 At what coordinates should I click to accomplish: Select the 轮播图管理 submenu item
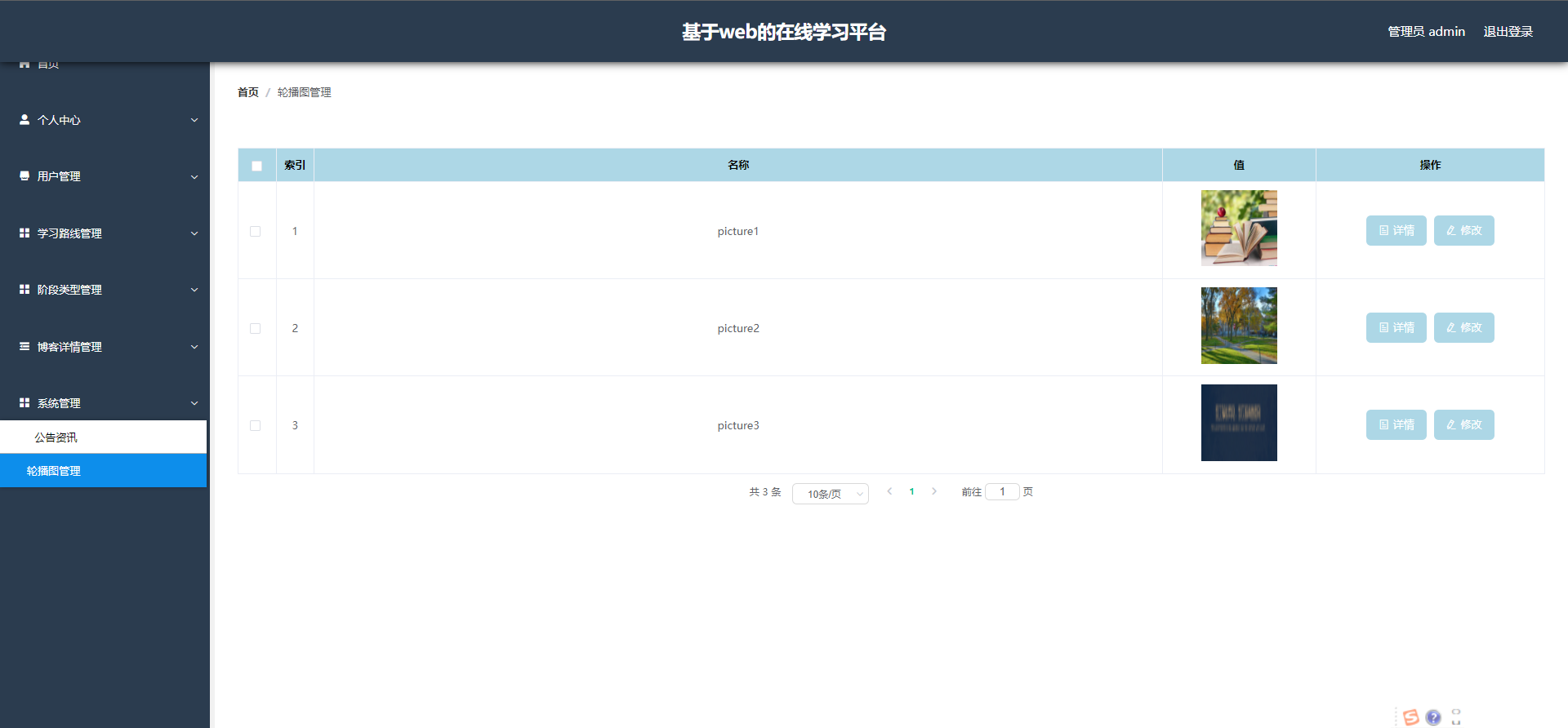click(103, 471)
